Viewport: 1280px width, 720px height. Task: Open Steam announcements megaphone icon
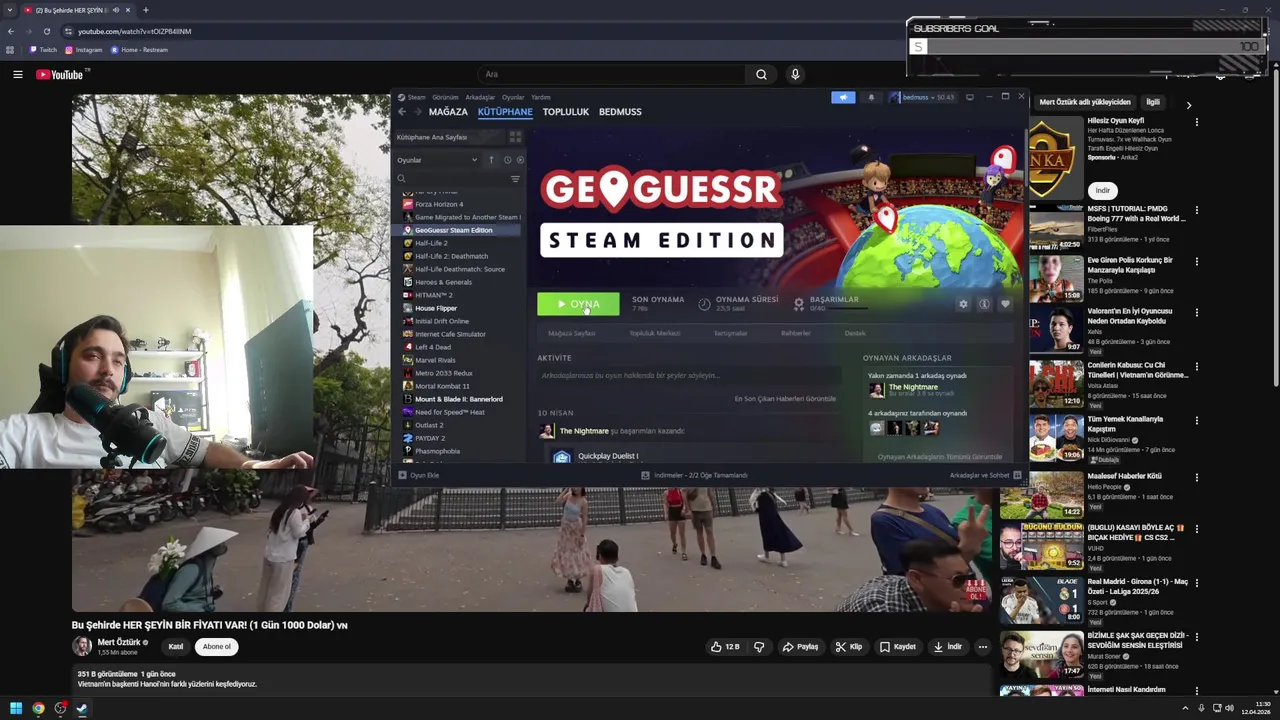click(x=843, y=97)
